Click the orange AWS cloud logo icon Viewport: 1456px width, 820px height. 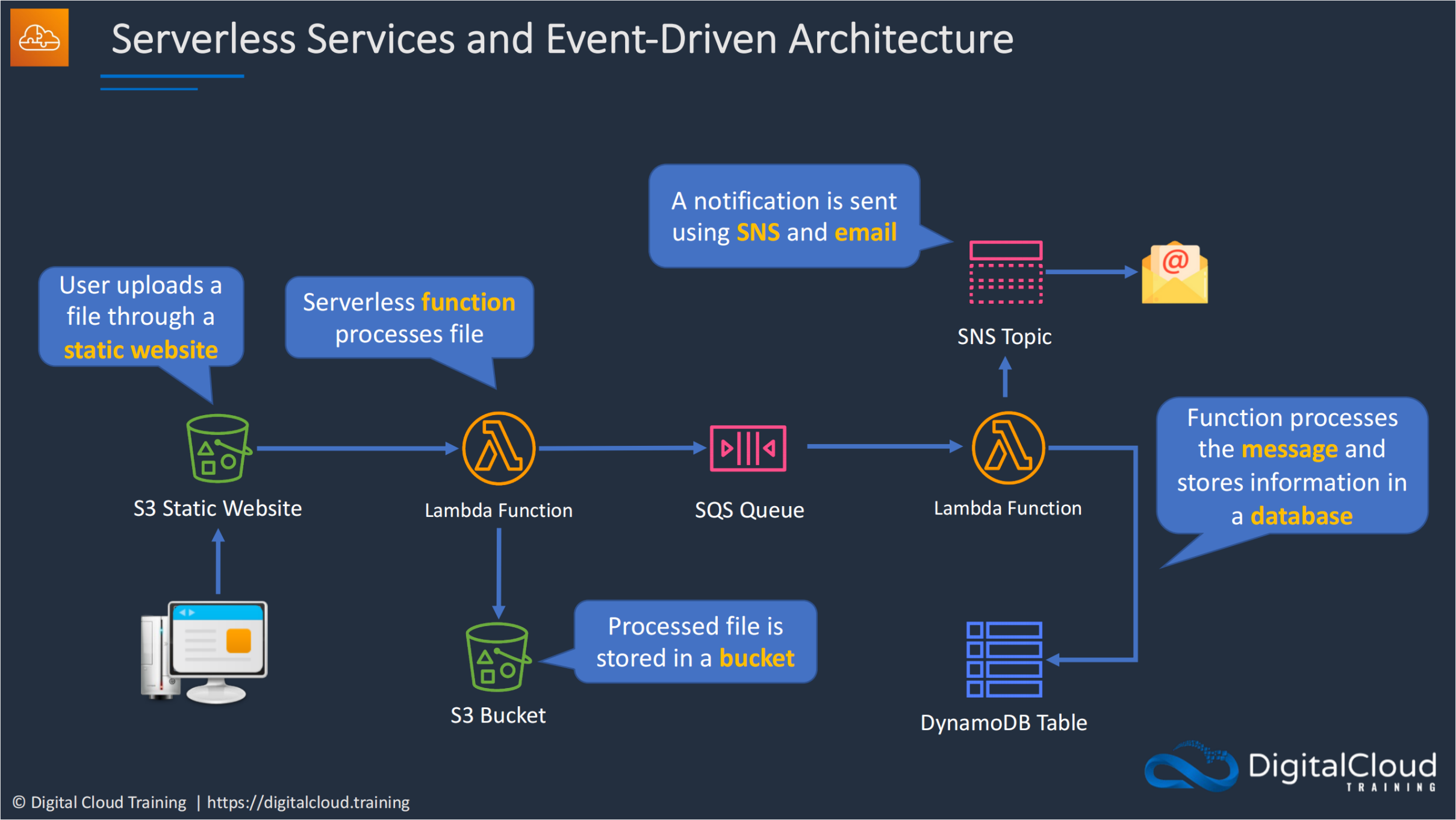(40, 37)
